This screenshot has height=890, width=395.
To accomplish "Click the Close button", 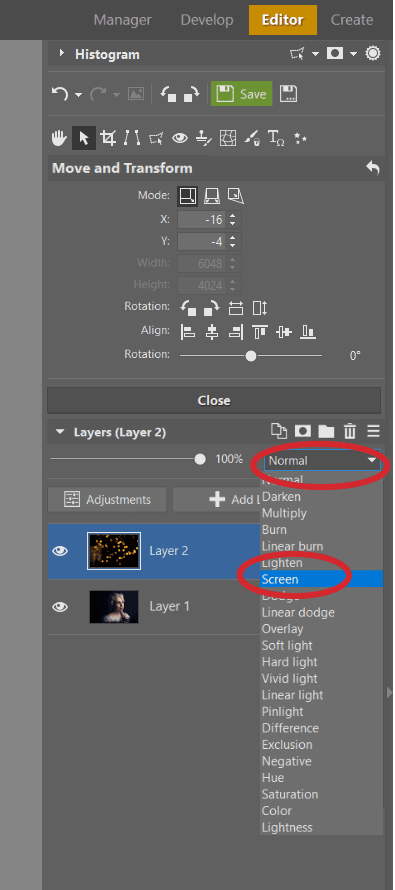I will click(x=214, y=400).
